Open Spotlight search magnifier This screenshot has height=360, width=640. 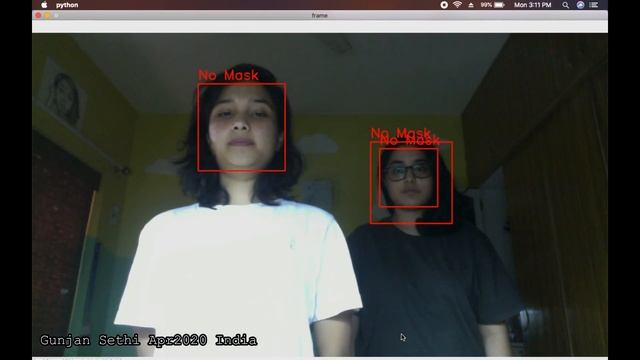[565, 5]
